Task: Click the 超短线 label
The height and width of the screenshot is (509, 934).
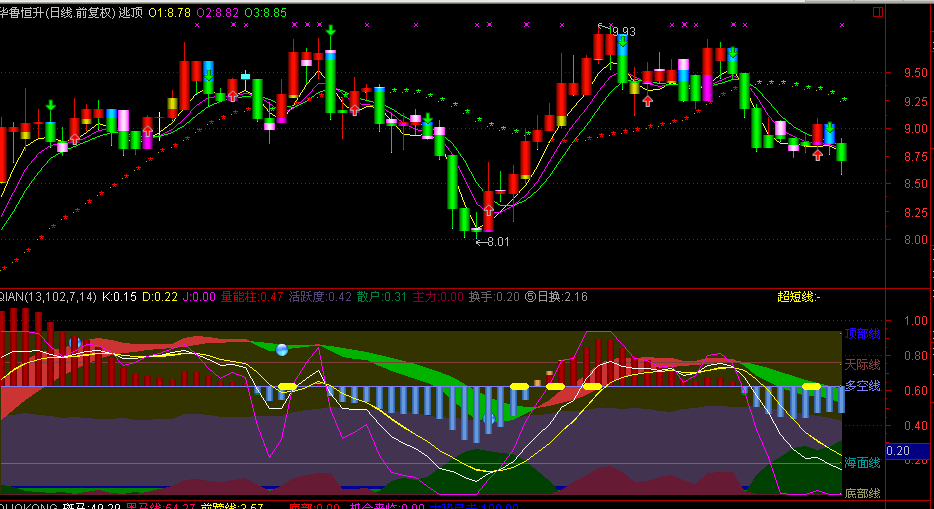Action: [798, 296]
